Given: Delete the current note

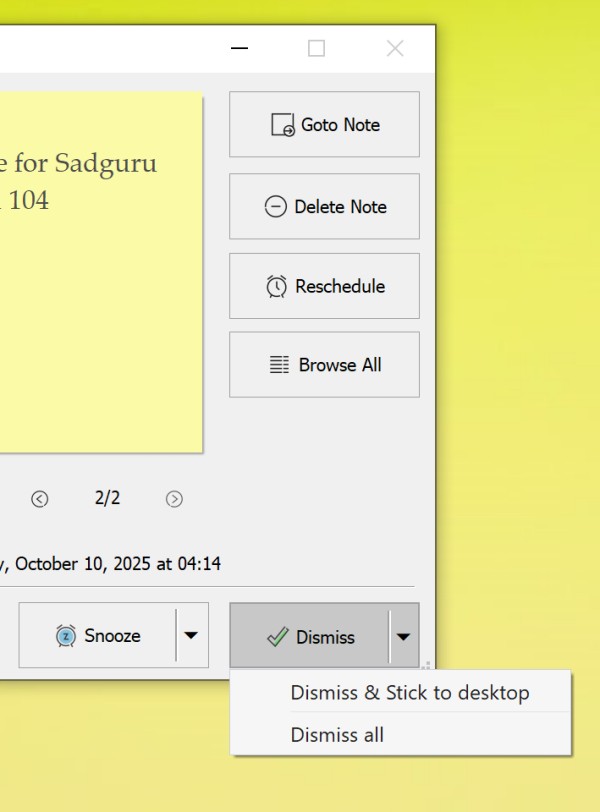Looking at the screenshot, I should 324,207.
